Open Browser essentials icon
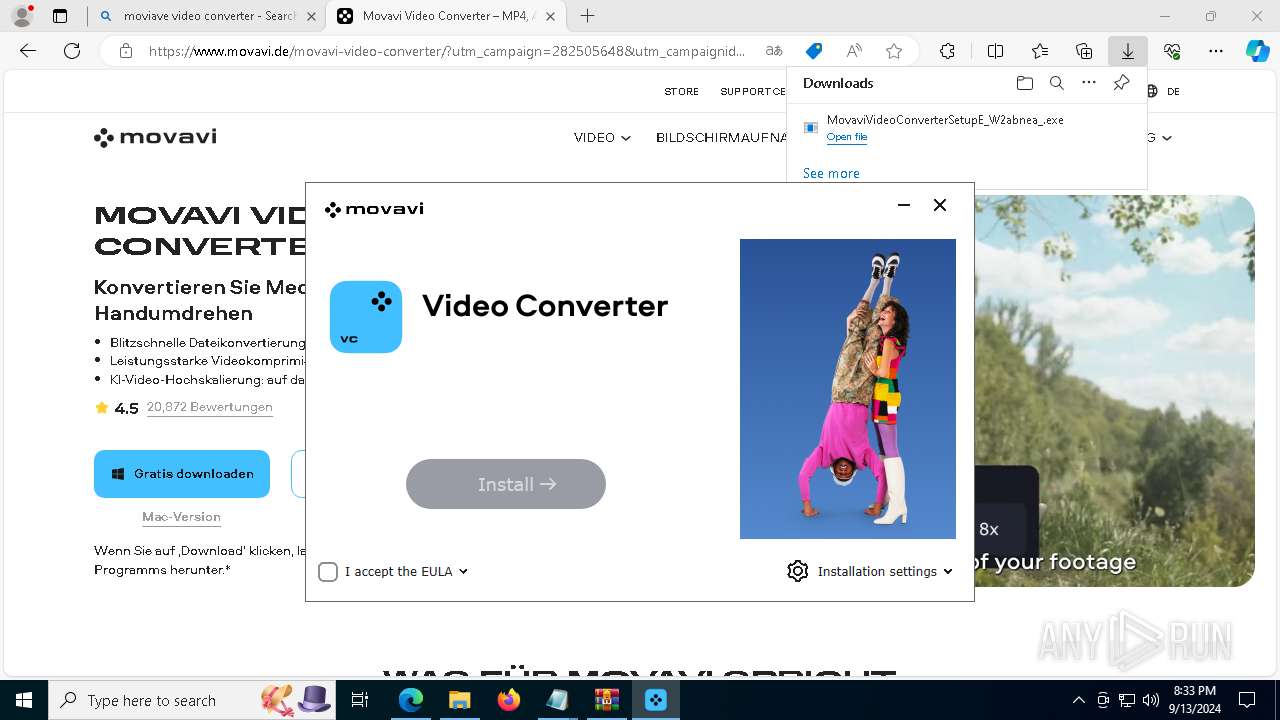Image resolution: width=1280 pixels, height=720 pixels. [1172, 51]
